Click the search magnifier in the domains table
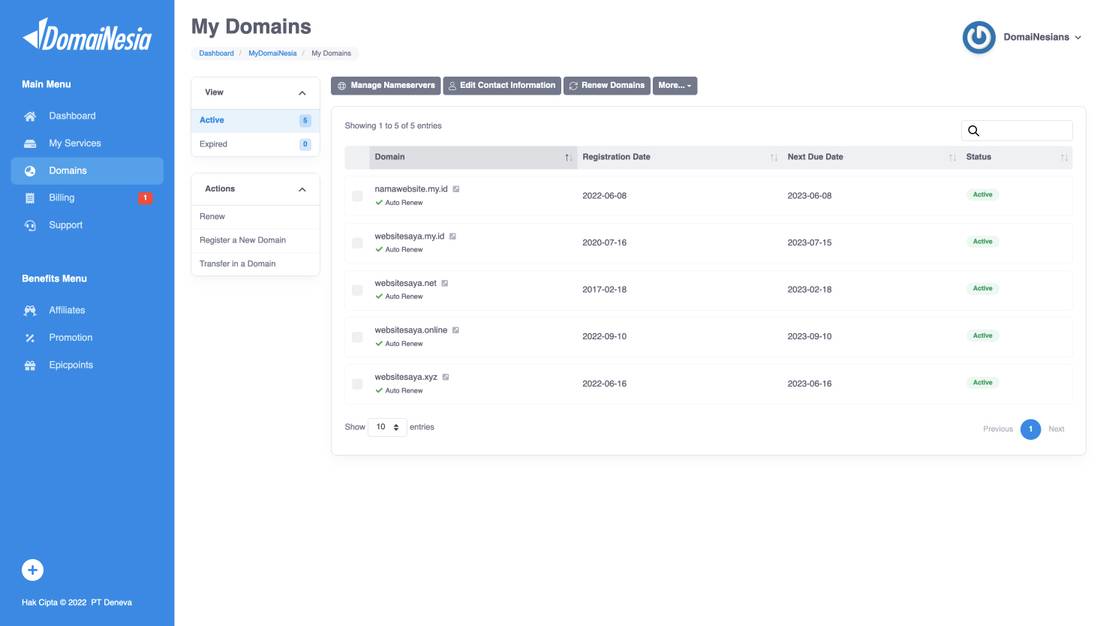This screenshot has width=1103, height=626. click(x=972, y=130)
